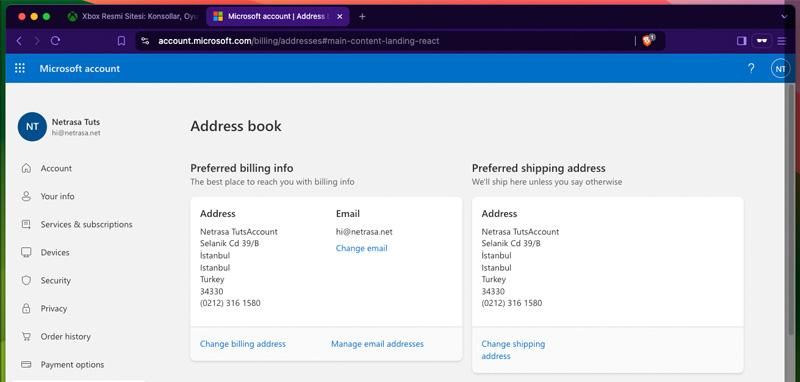Open the browser hamburger menu
Image resolution: width=800 pixels, height=382 pixels.
pyautogui.click(x=782, y=41)
